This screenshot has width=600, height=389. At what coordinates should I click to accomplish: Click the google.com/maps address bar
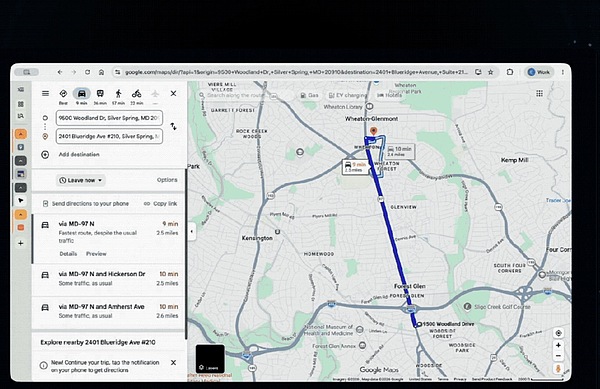[x=297, y=72]
